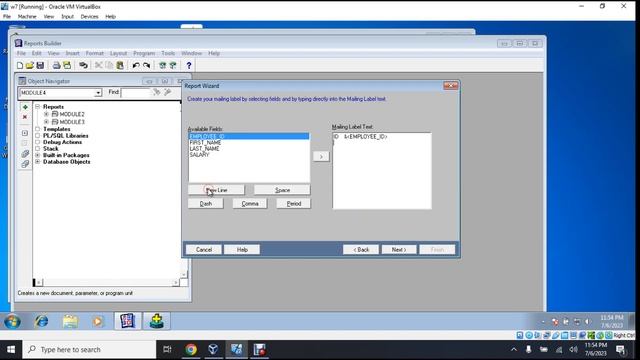The image size is (640, 360).
Task: Click inside the Mailing Label Text box
Action: click(382, 171)
